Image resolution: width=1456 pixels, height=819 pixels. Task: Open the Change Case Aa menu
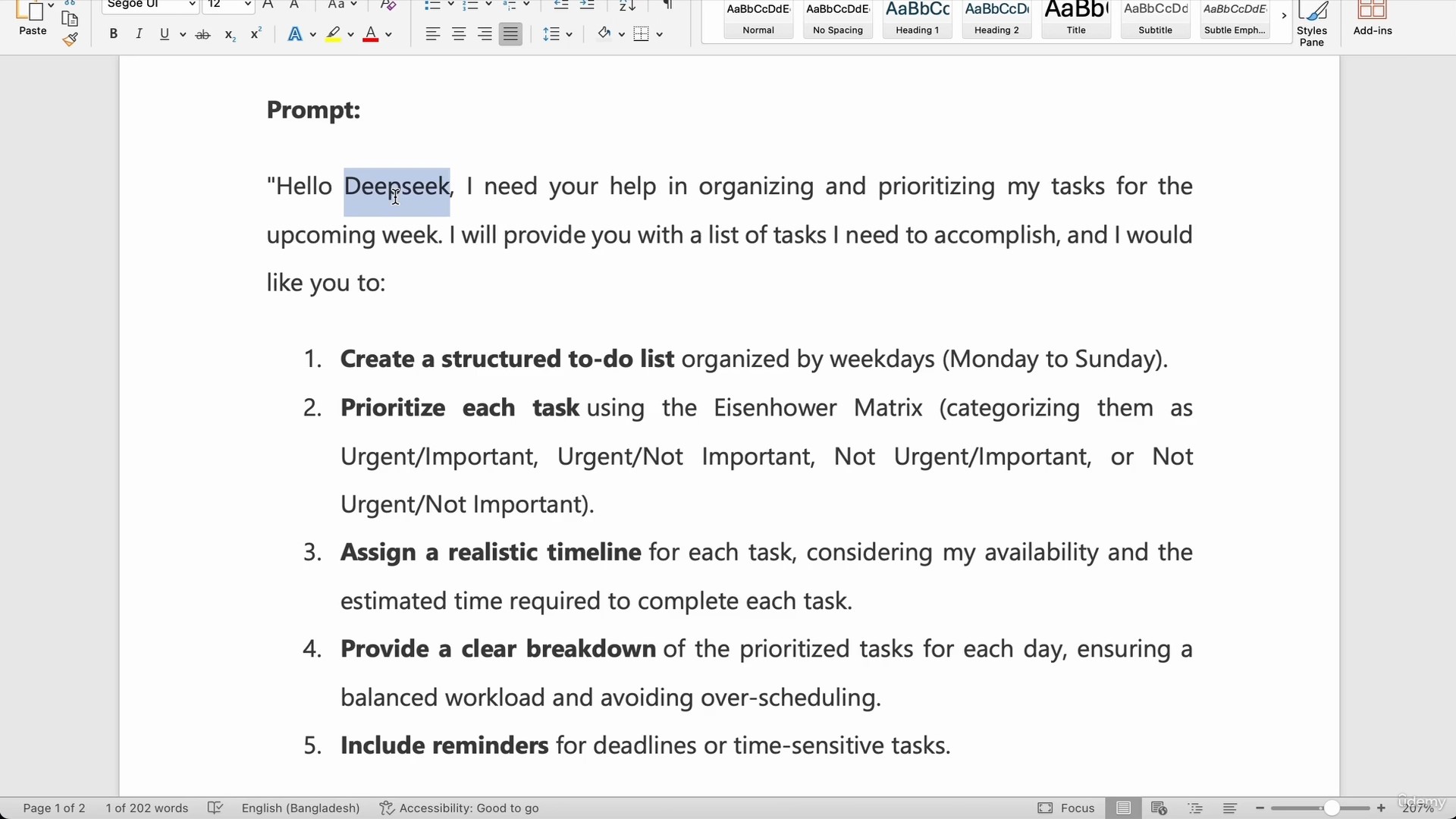point(341,5)
